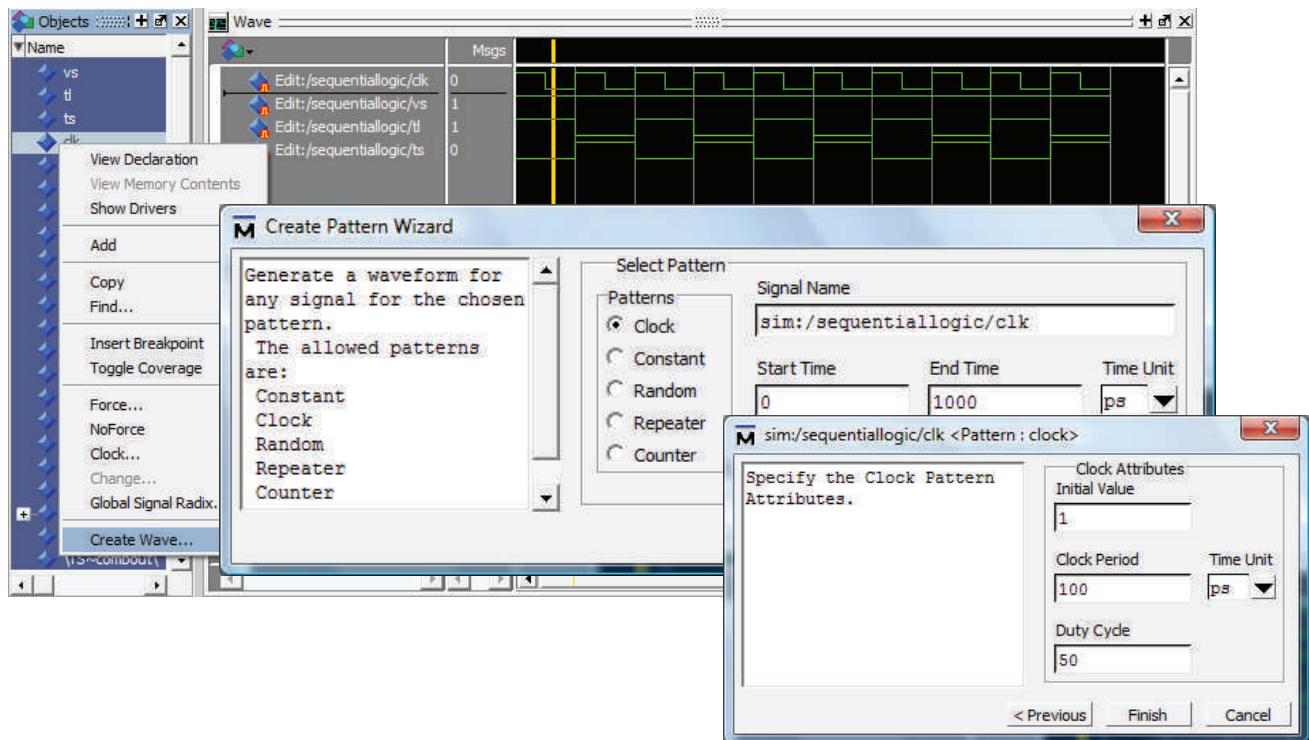Select the Repeater pattern radio button
The height and width of the screenshot is (740, 1309).
616,422
